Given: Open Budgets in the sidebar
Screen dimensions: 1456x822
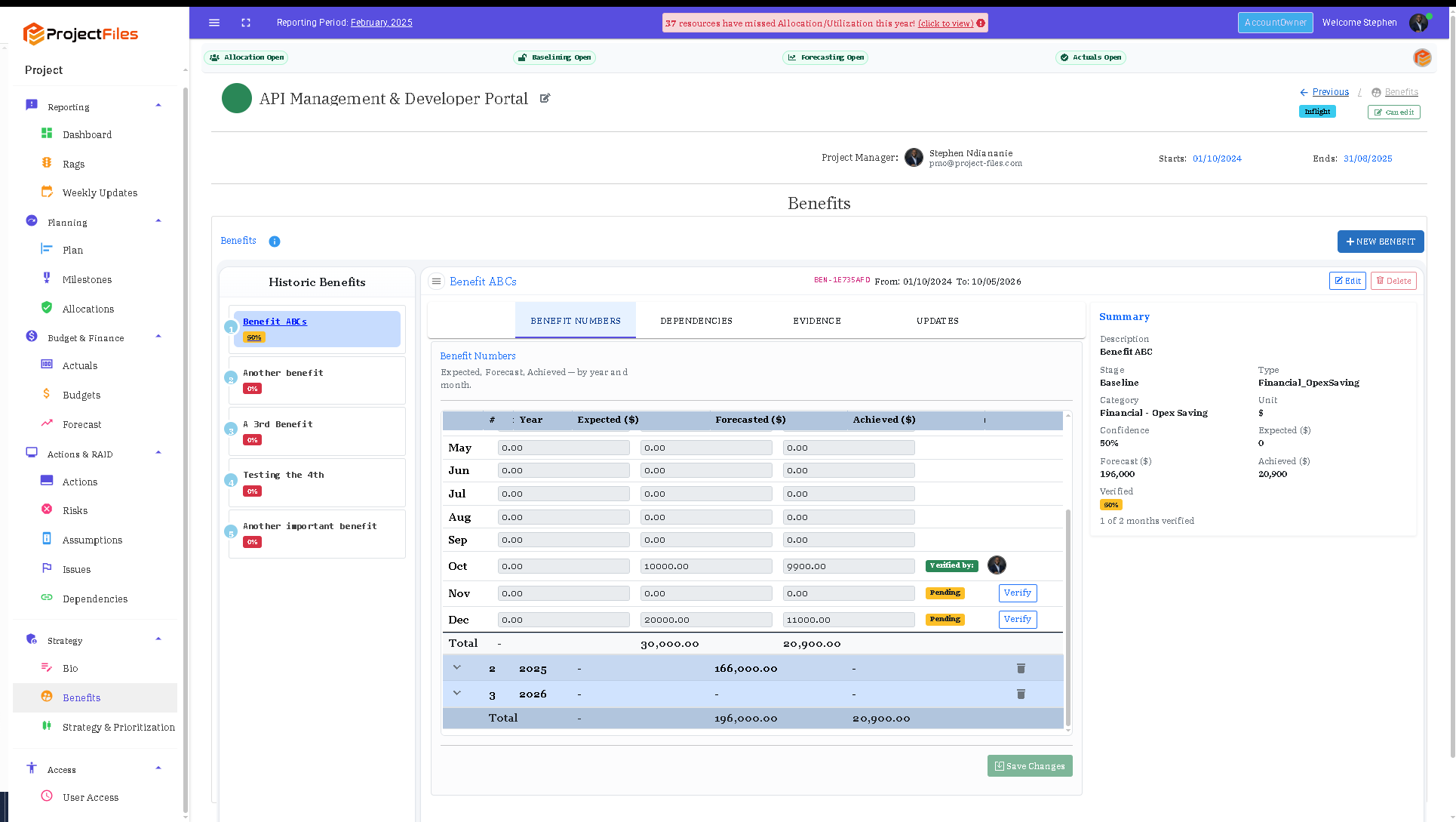Looking at the screenshot, I should click(81, 395).
